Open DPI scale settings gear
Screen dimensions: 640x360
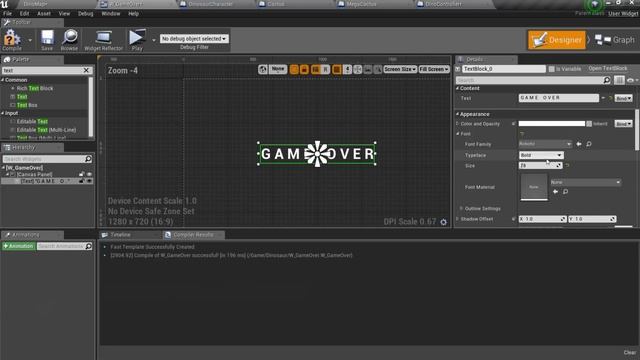point(443,222)
